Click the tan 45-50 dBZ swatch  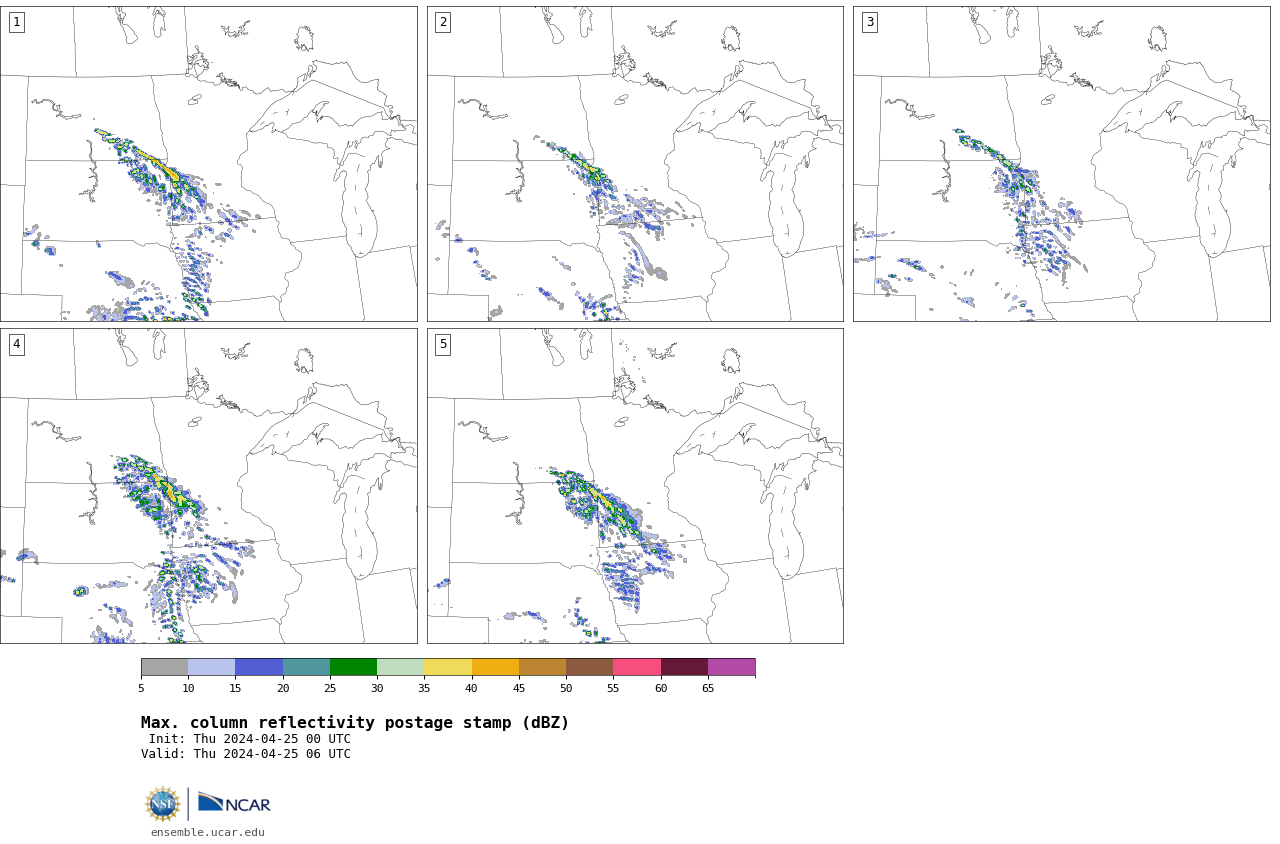542,667
